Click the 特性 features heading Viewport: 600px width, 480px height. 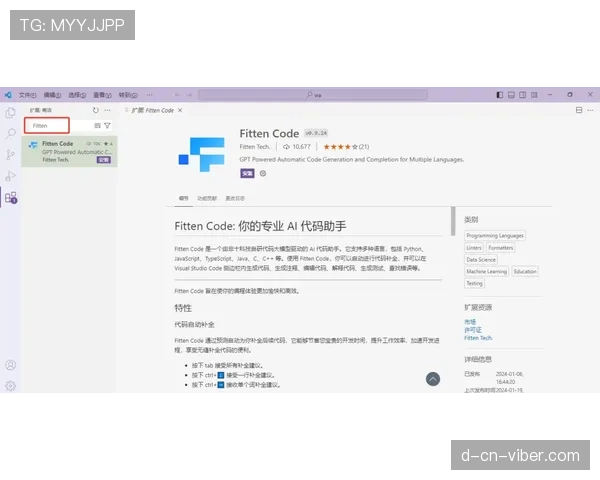183,308
